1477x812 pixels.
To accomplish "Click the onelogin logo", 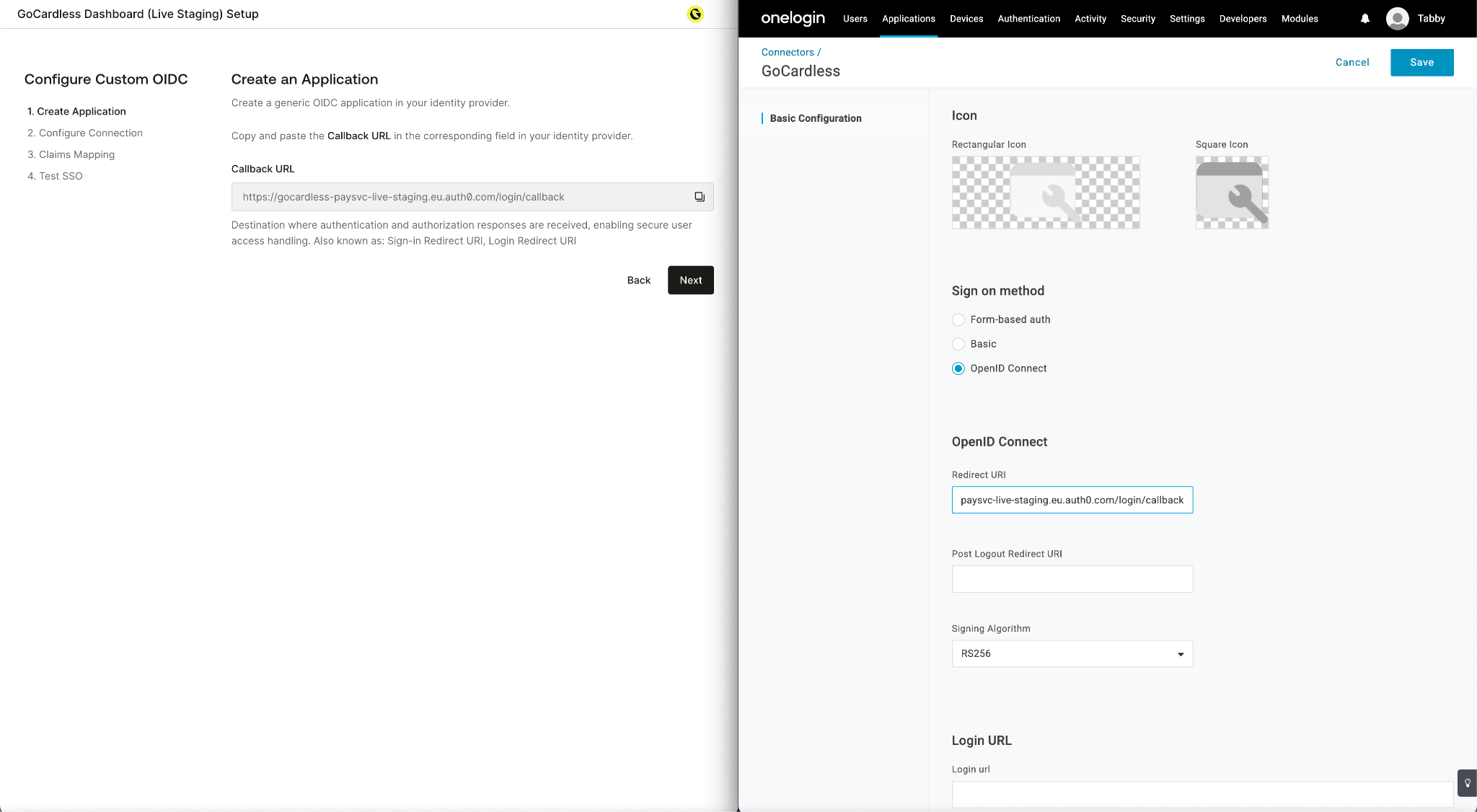I will (x=793, y=19).
